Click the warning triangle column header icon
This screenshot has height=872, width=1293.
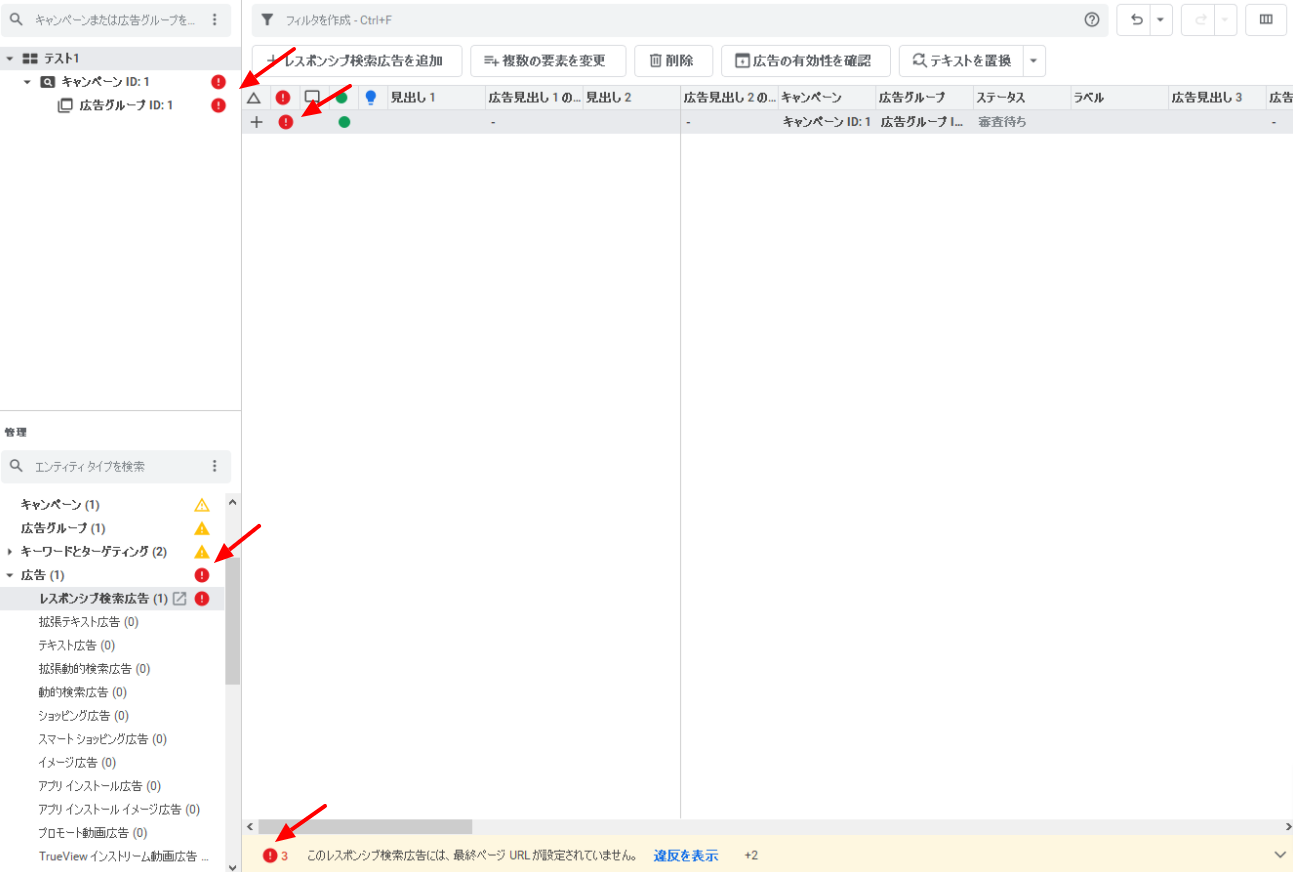point(254,98)
